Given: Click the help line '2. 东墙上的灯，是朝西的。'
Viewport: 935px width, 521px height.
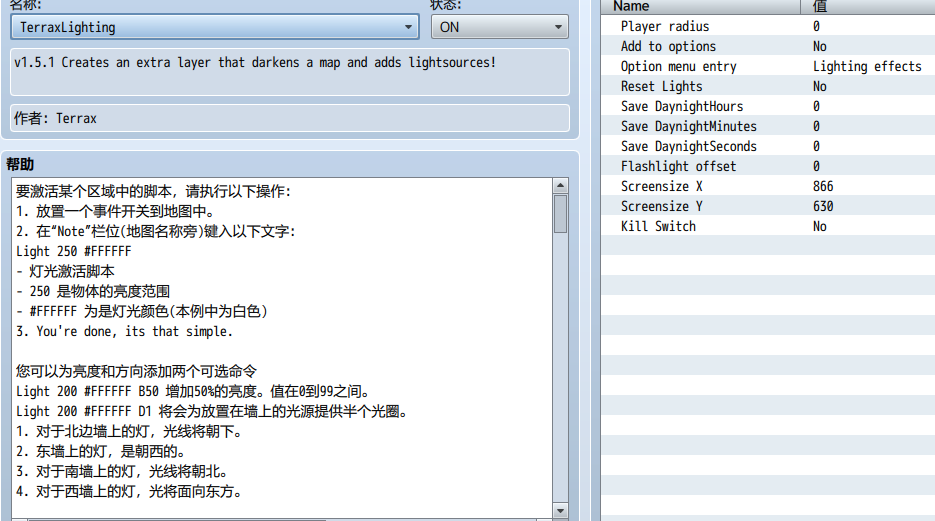Looking at the screenshot, I should [x=101, y=451].
